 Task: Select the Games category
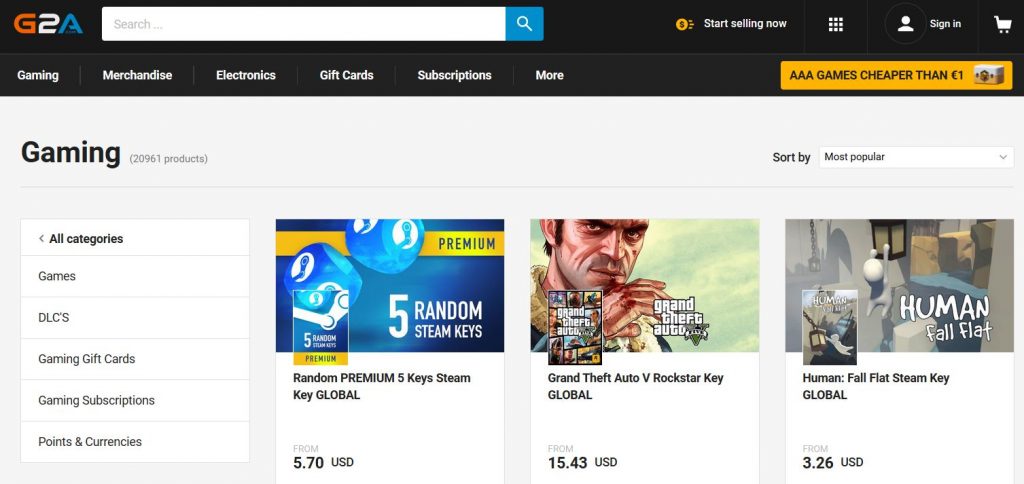pyautogui.click(x=135, y=276)
